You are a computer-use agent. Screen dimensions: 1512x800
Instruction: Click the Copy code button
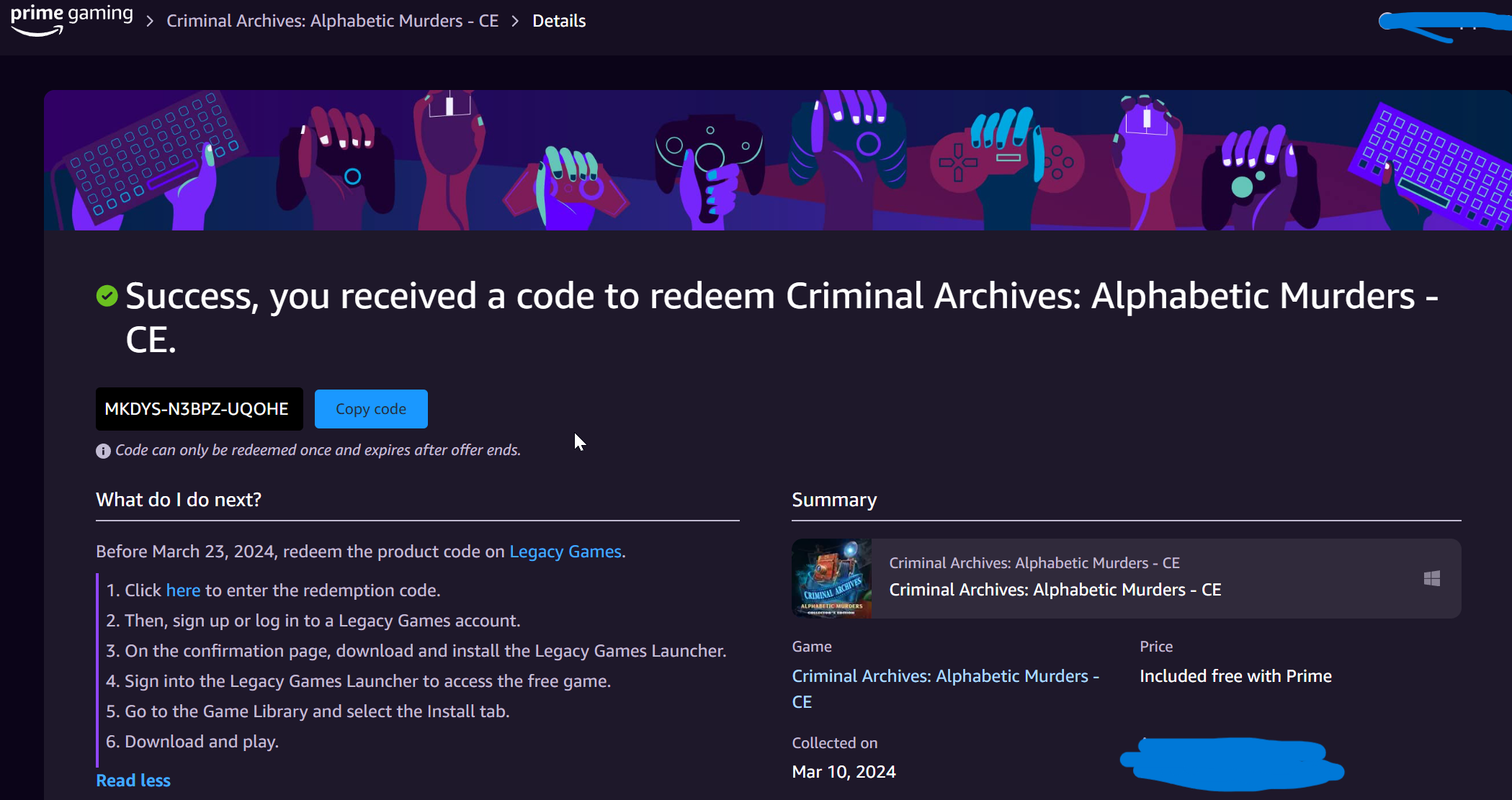pyautogui.click(x=371, y=409)
